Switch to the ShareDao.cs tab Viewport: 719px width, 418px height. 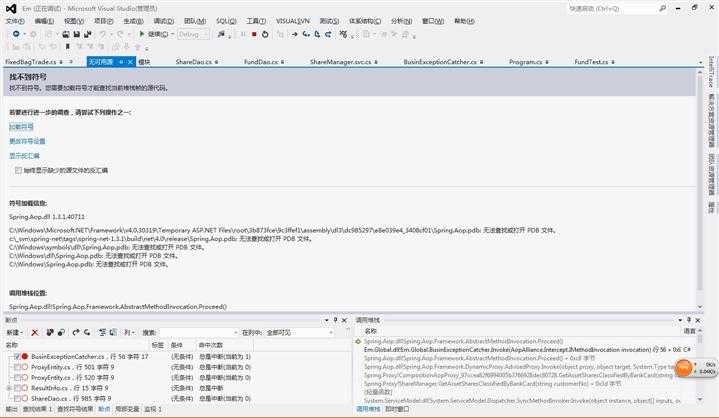click(x=194, y=61)
